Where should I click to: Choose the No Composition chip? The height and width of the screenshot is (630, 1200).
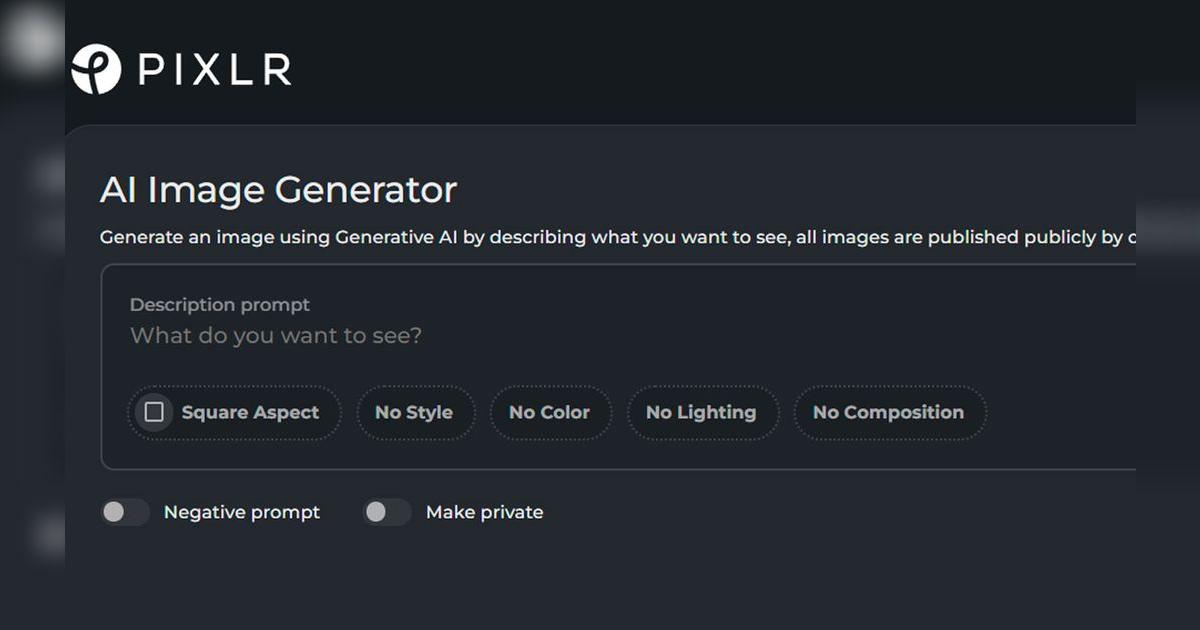888,412
